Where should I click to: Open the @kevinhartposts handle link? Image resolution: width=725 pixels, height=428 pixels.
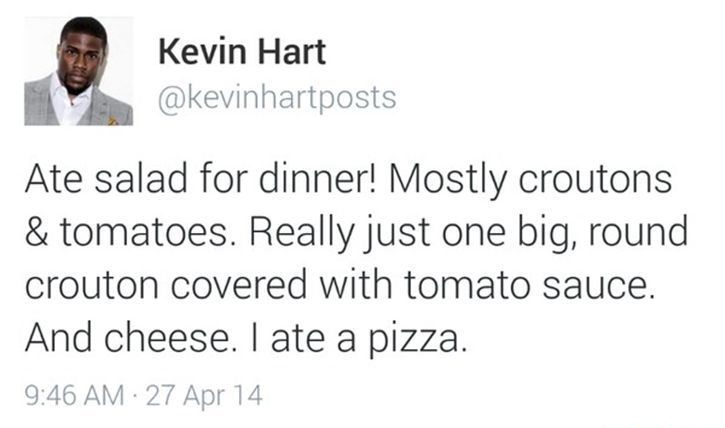click(277, 97)
